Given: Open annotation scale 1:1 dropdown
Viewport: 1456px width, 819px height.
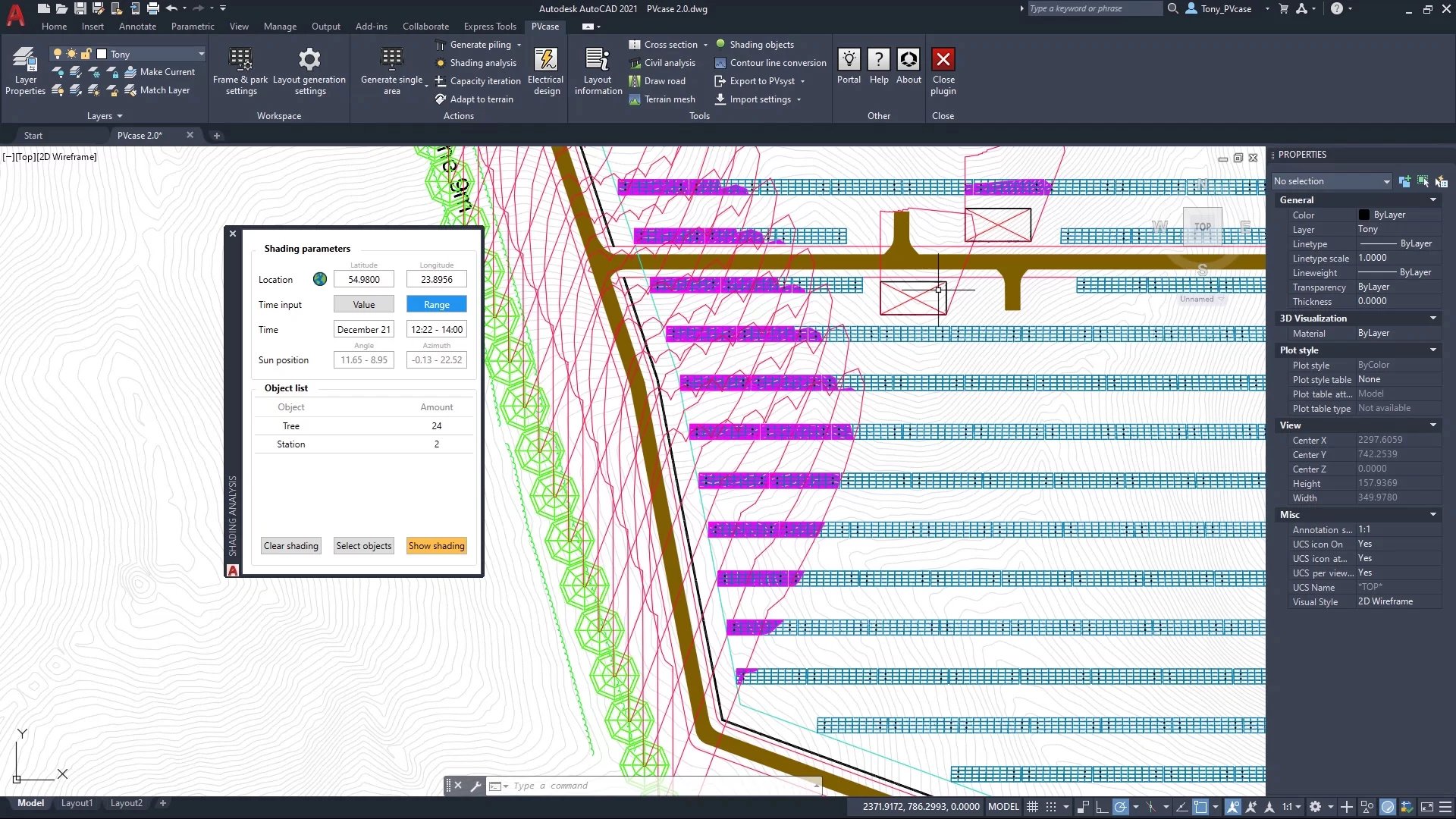Looking at the screenshot, I should click(1291, 807).
